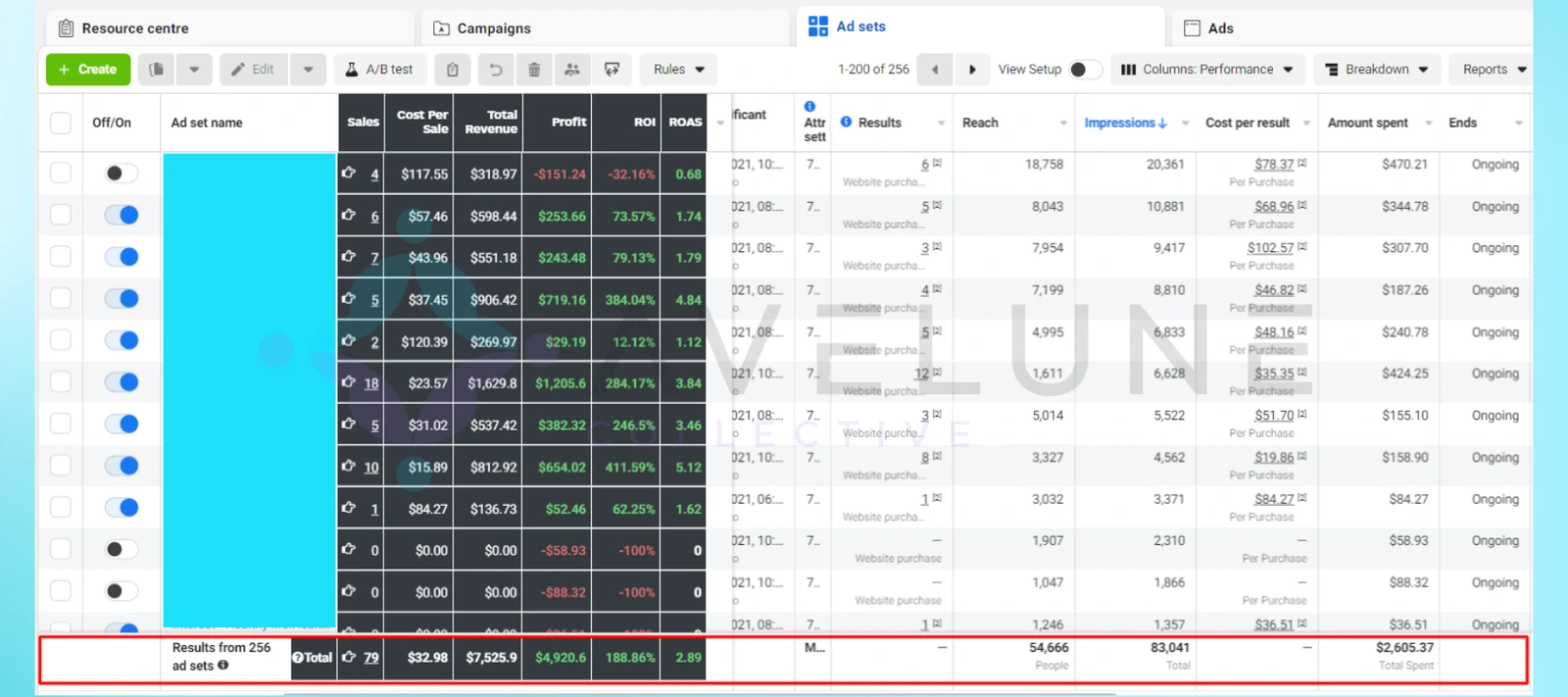Open the $78.37 cost per result link
Screen dimensions: 1568x697
point(1274,165)
